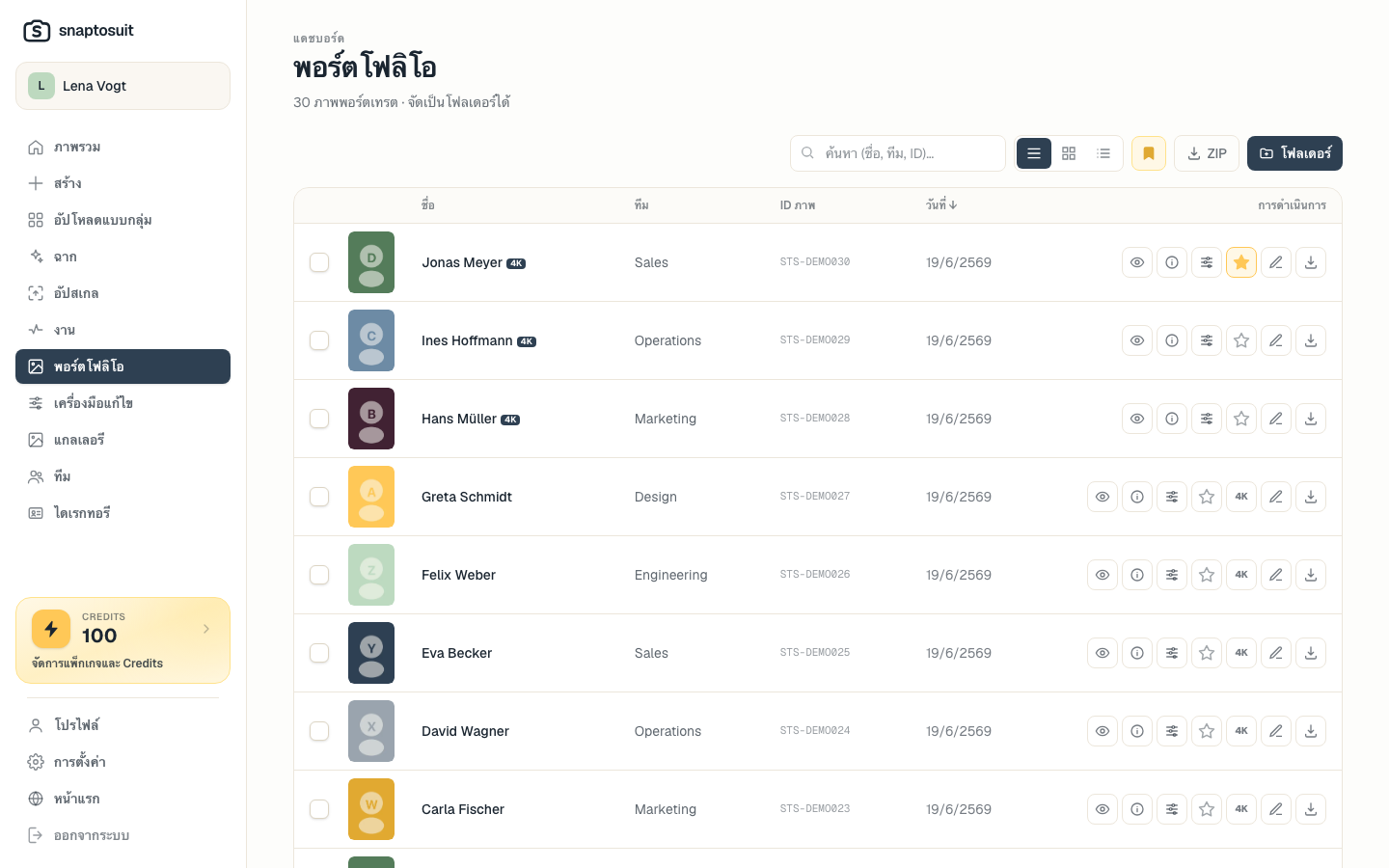The width and height of the screenshot is (1389, 868).
Task: Upscale Felix Weber to 4K
Action: tap(1241, 575)
